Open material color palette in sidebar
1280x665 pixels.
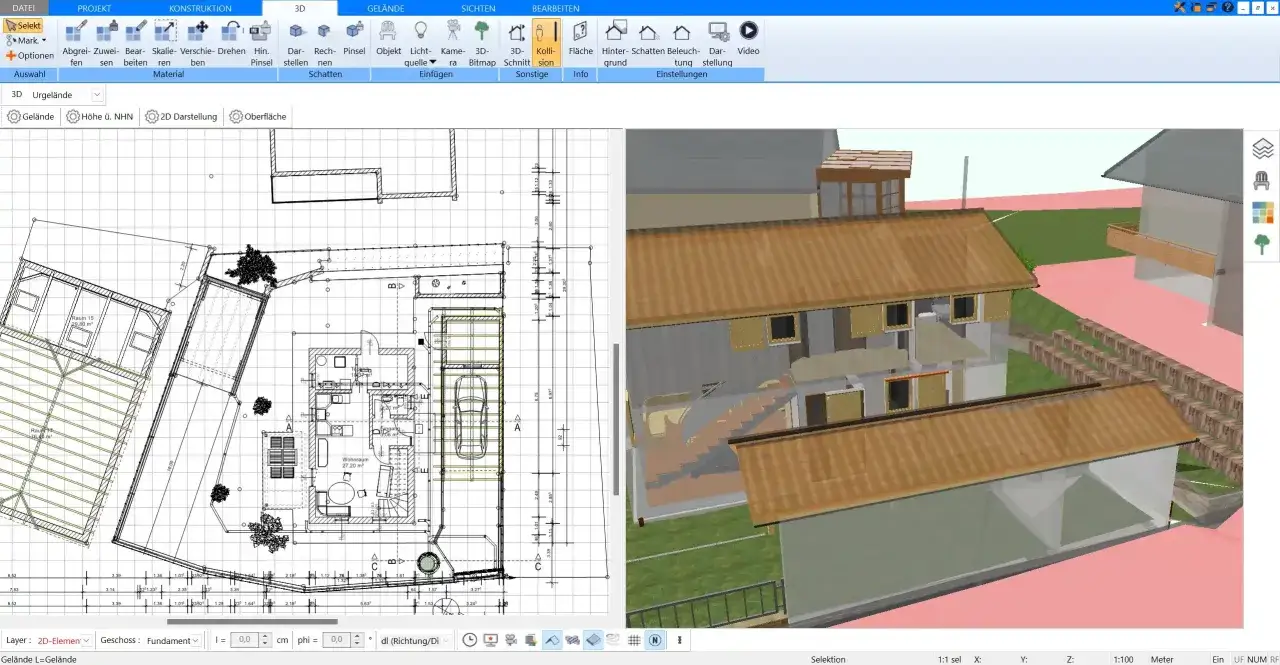coord(1262,213)
